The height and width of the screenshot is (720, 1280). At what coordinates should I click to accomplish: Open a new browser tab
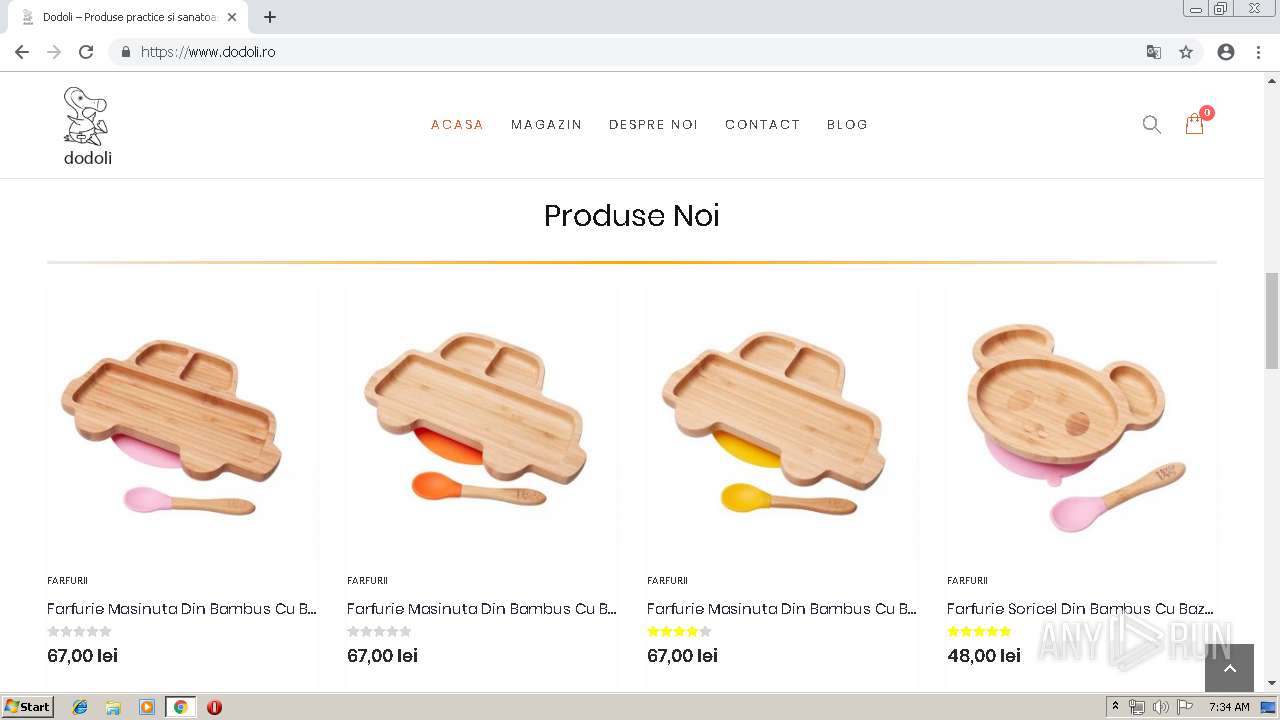pos(270,17)
